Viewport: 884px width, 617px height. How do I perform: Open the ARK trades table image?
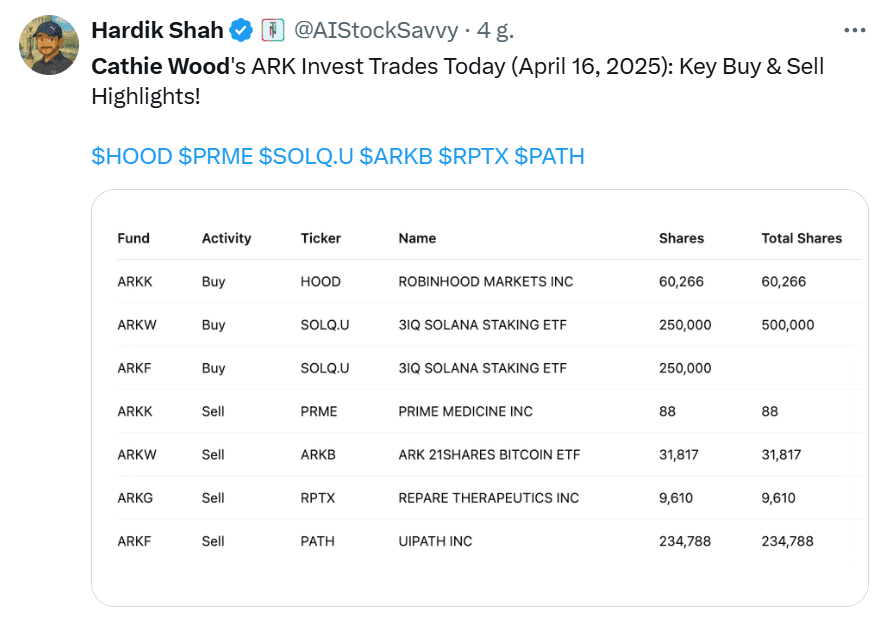click(x=480, y=398)
